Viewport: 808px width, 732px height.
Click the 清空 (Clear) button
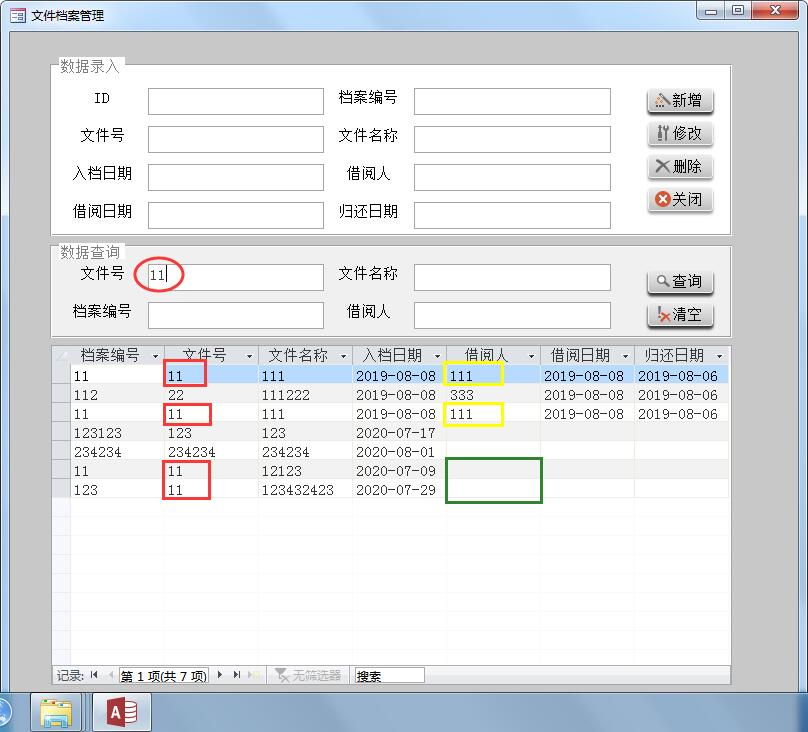680,314
